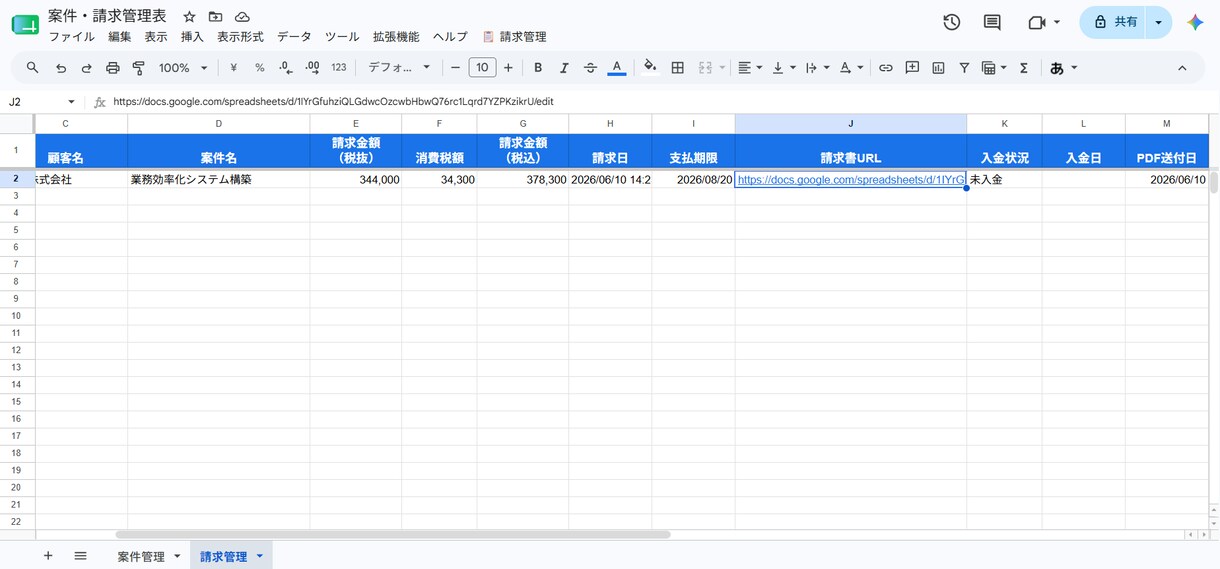Collapse the toolbar with the up chevron
The height and width of the screenshot is (569, 1220).
1182,68
